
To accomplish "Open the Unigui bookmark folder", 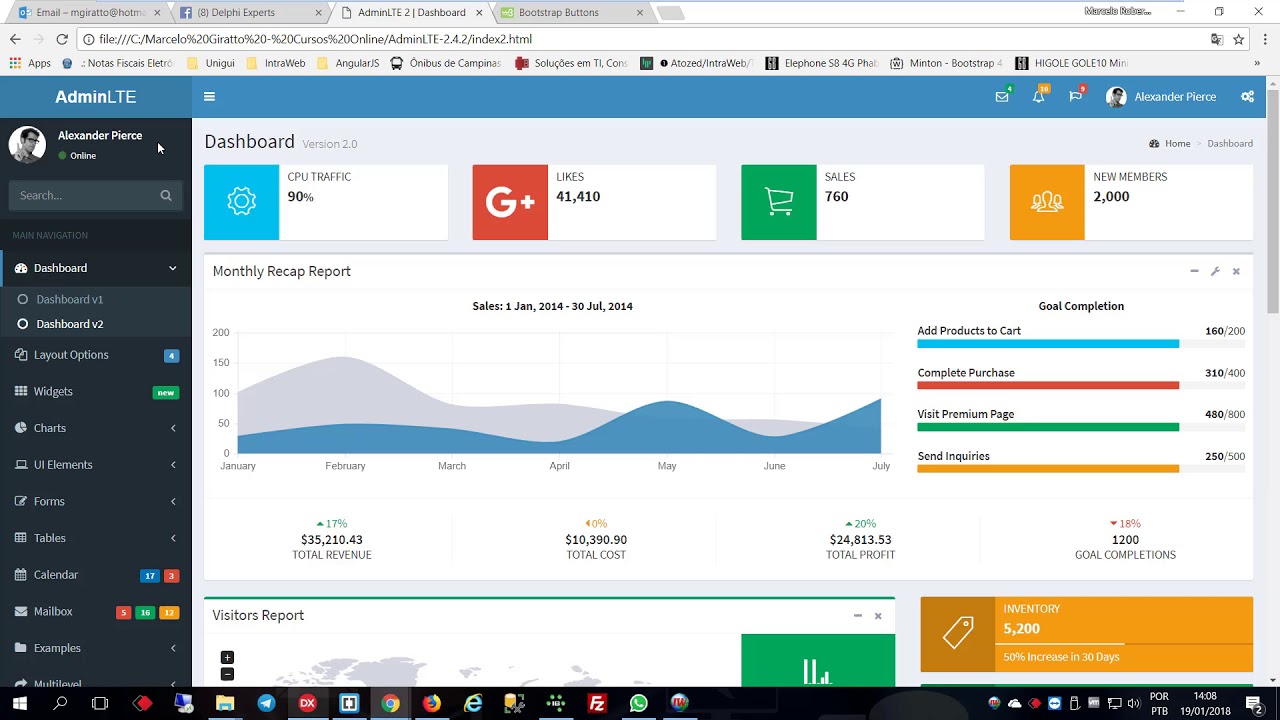I will coord(210,63).
